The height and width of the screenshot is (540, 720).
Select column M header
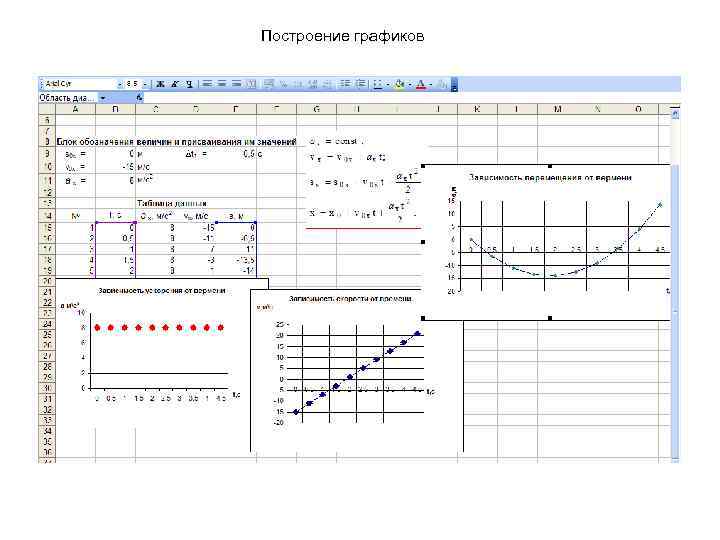pos(557,109)
